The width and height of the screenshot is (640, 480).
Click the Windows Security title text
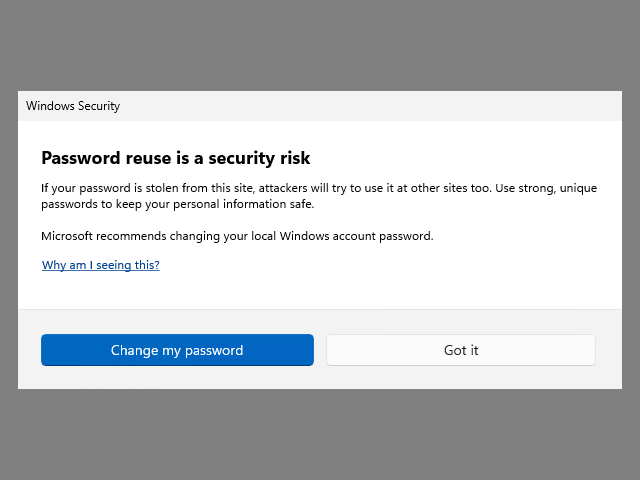coord(73,105)
